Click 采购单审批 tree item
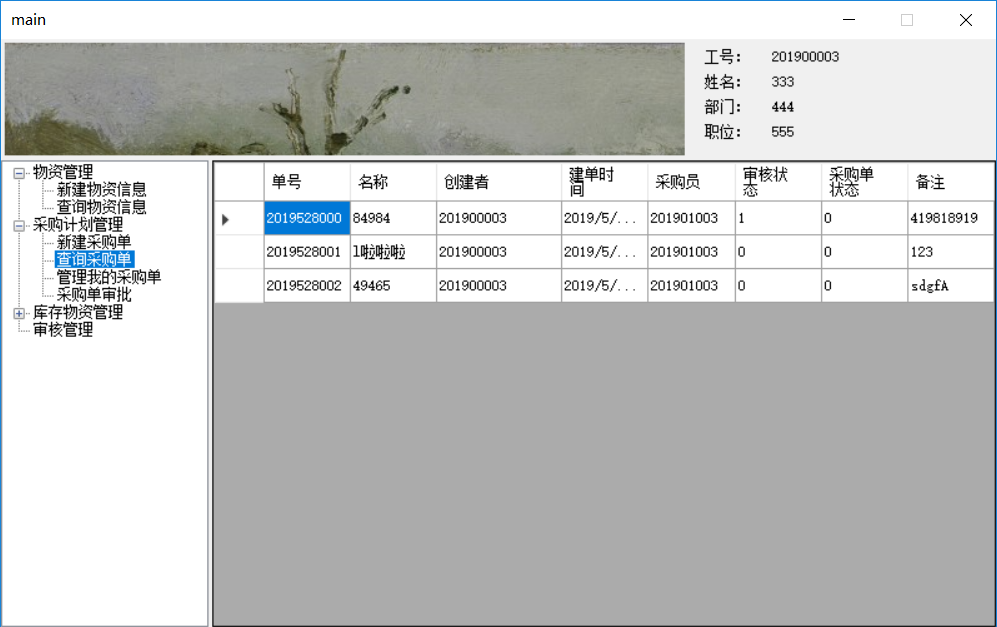This screenshot has width=997, height=627. pos(93,295)
